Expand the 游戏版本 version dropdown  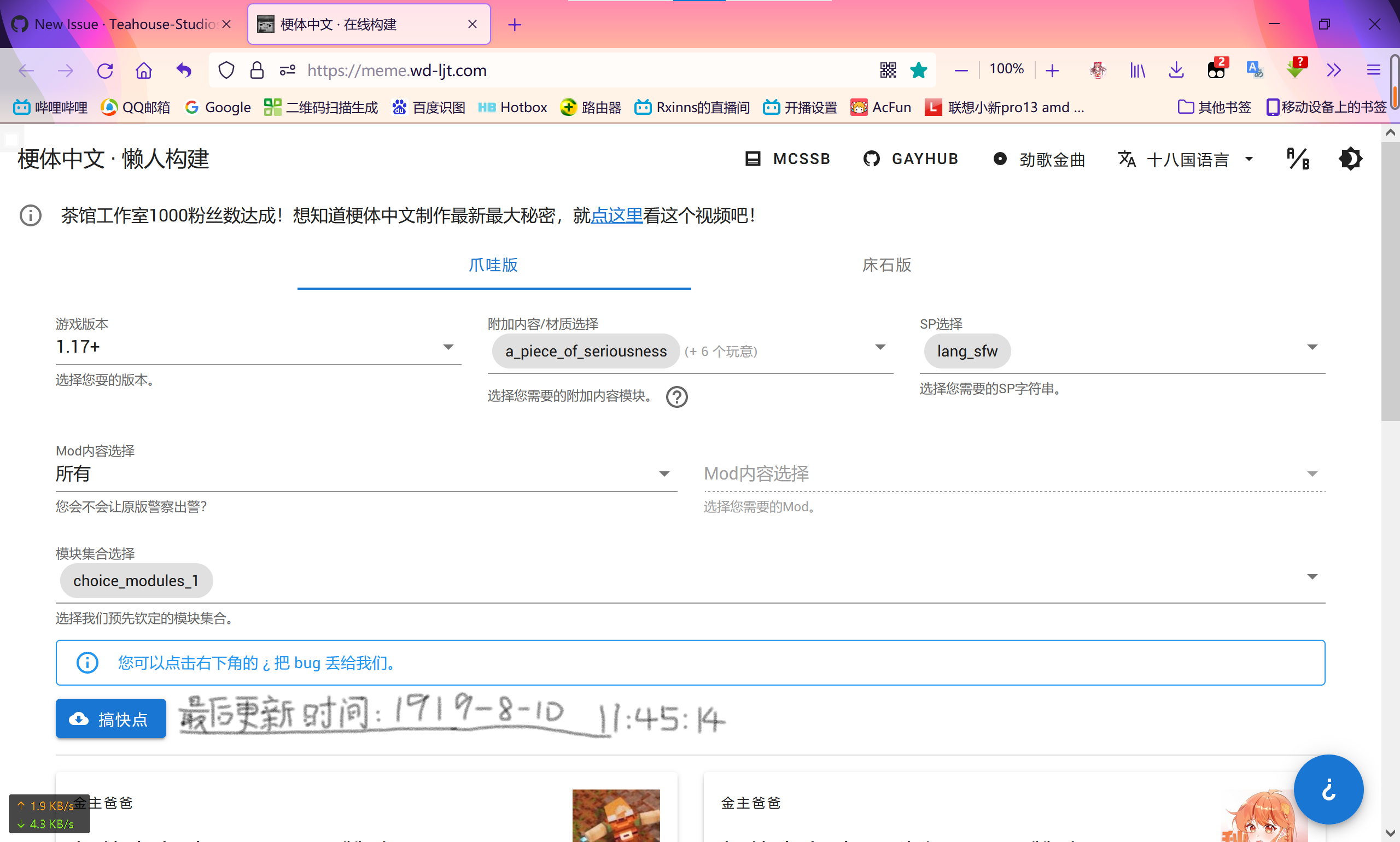[448, 346]
